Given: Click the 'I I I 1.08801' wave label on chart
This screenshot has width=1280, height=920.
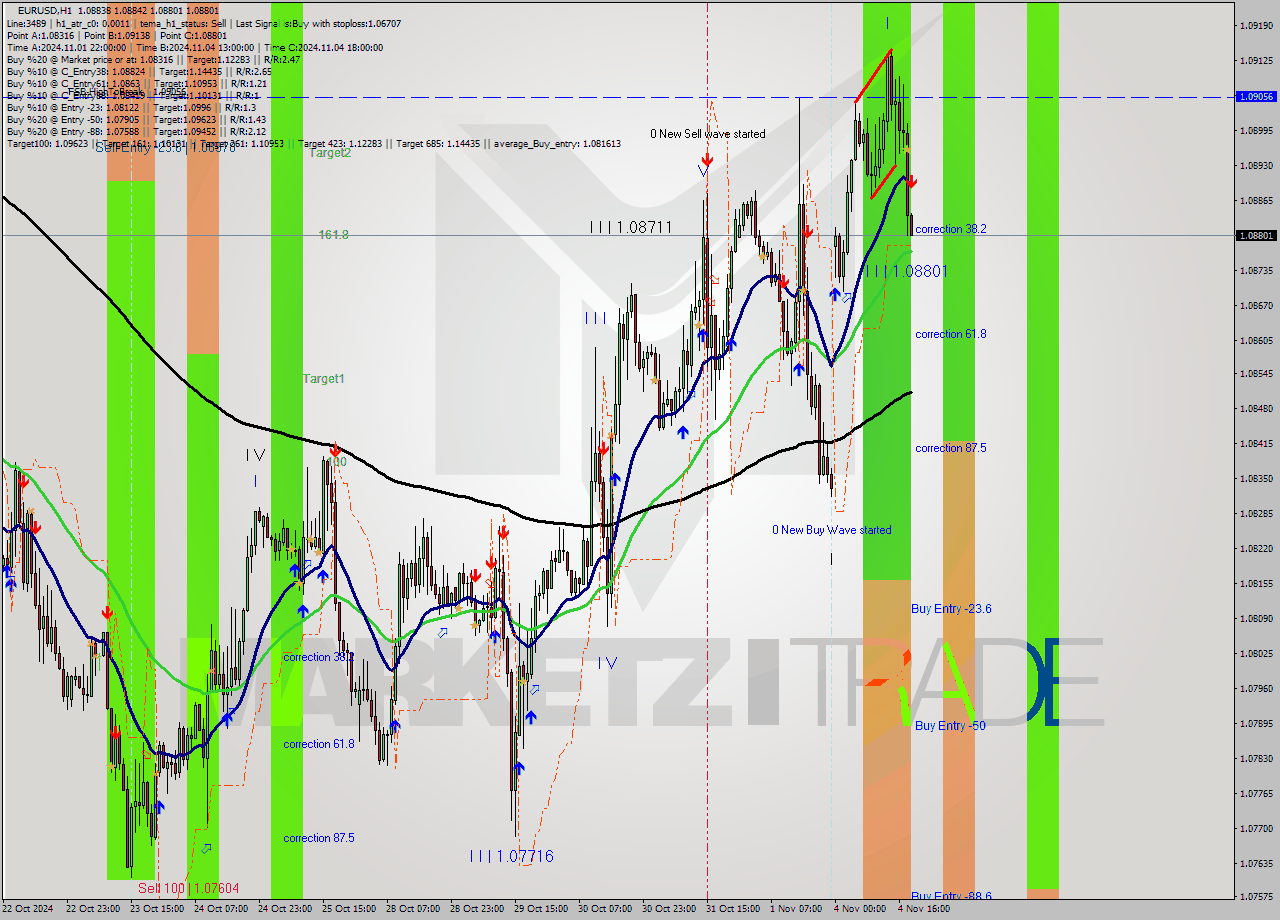Looking at the screenshot, I should (x=907, y=271).
